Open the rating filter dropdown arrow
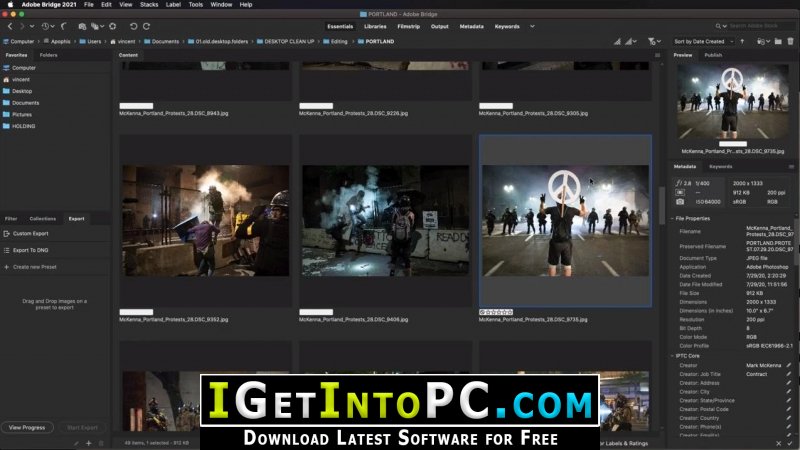Viewport: 800px width, 450px height. 659,41
